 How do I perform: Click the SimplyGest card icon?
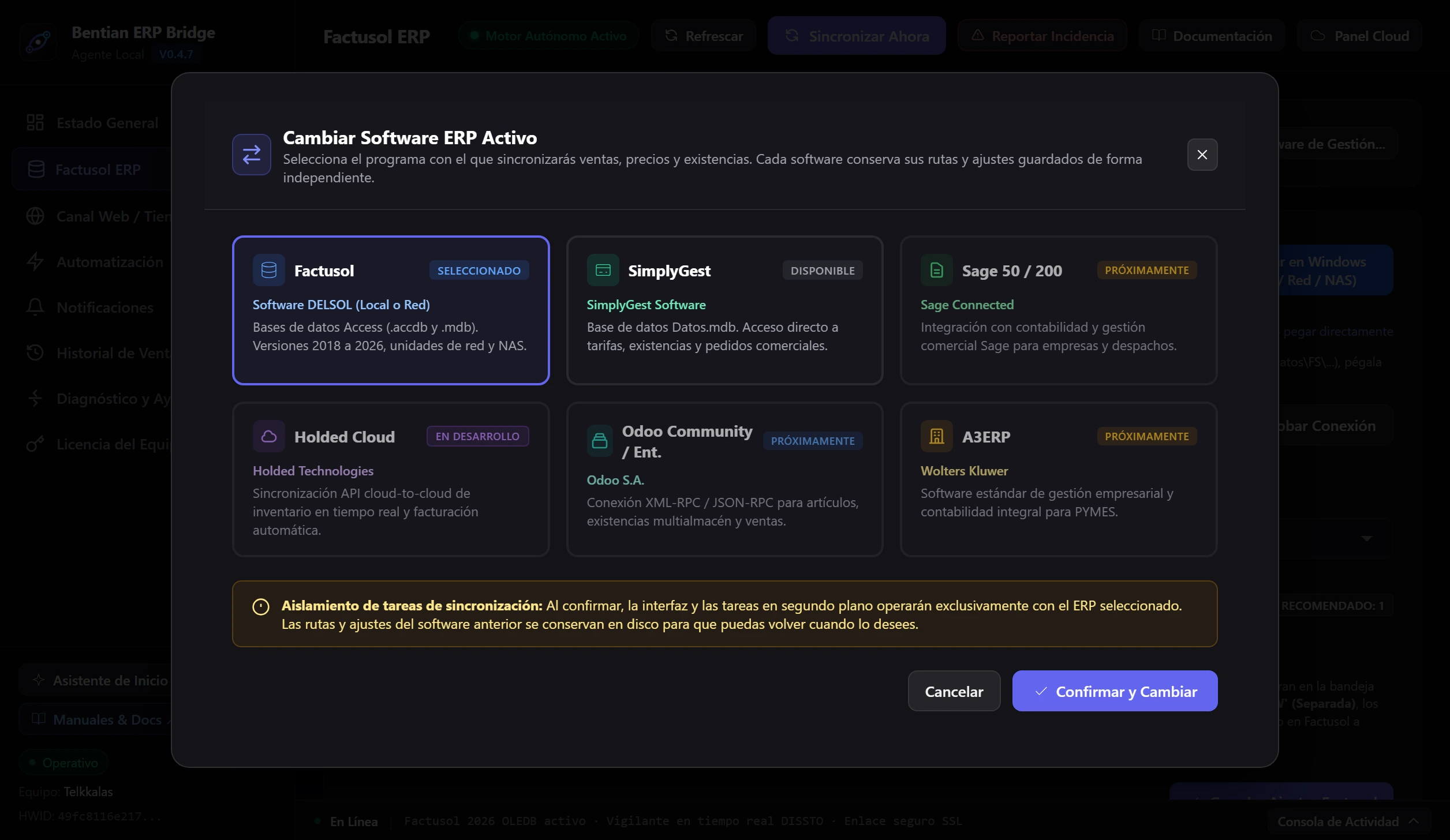603,270
